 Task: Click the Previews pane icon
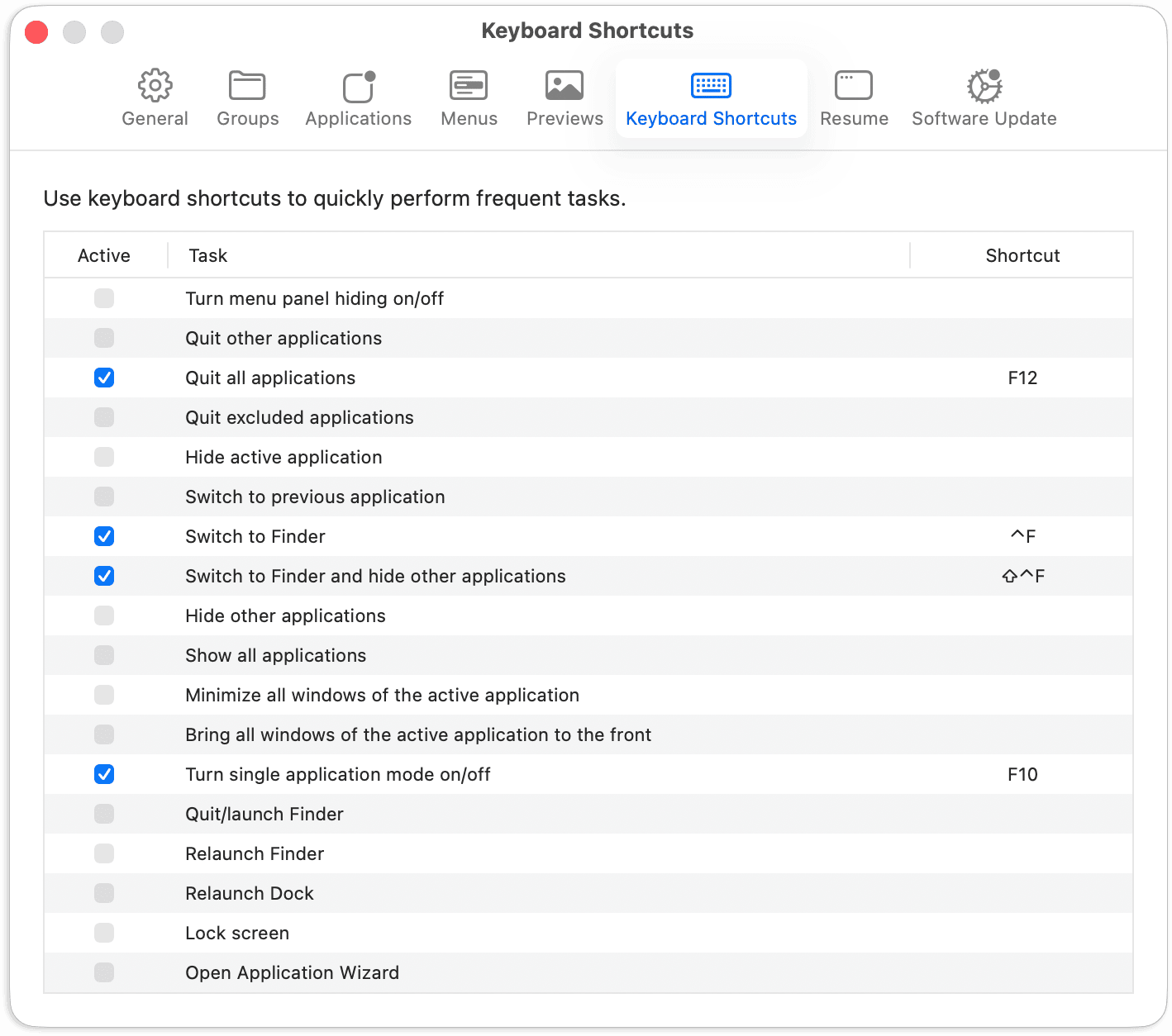564,85
